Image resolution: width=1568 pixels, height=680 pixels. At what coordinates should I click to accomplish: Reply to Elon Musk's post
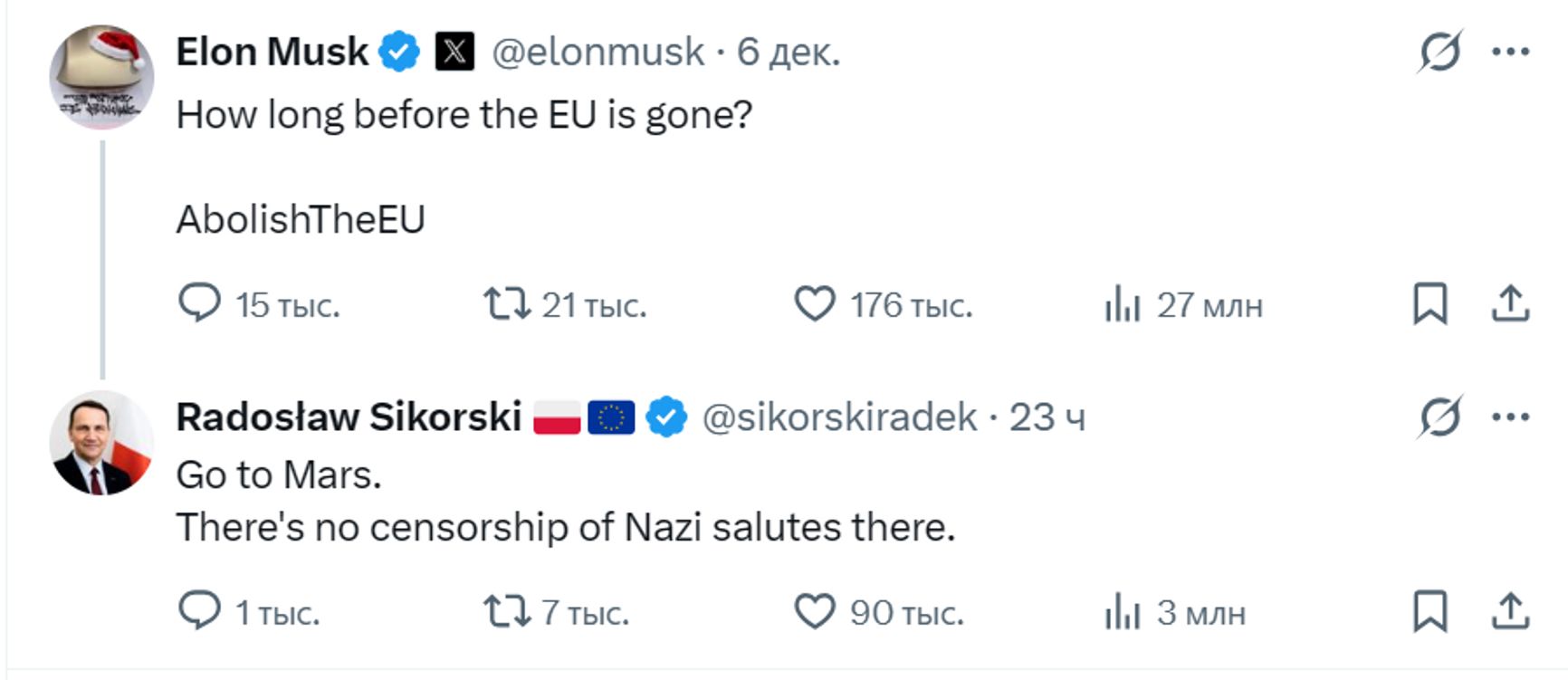click(199, 303)
